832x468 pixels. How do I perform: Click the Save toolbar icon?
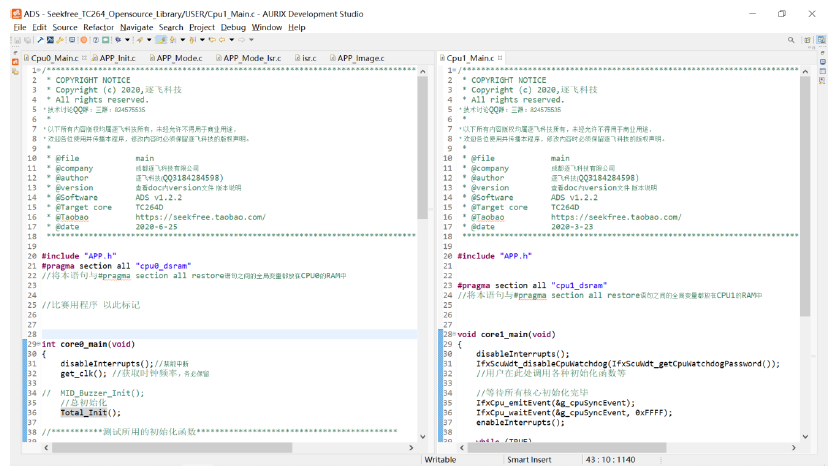pyautogui.click(x=18, y=40)
